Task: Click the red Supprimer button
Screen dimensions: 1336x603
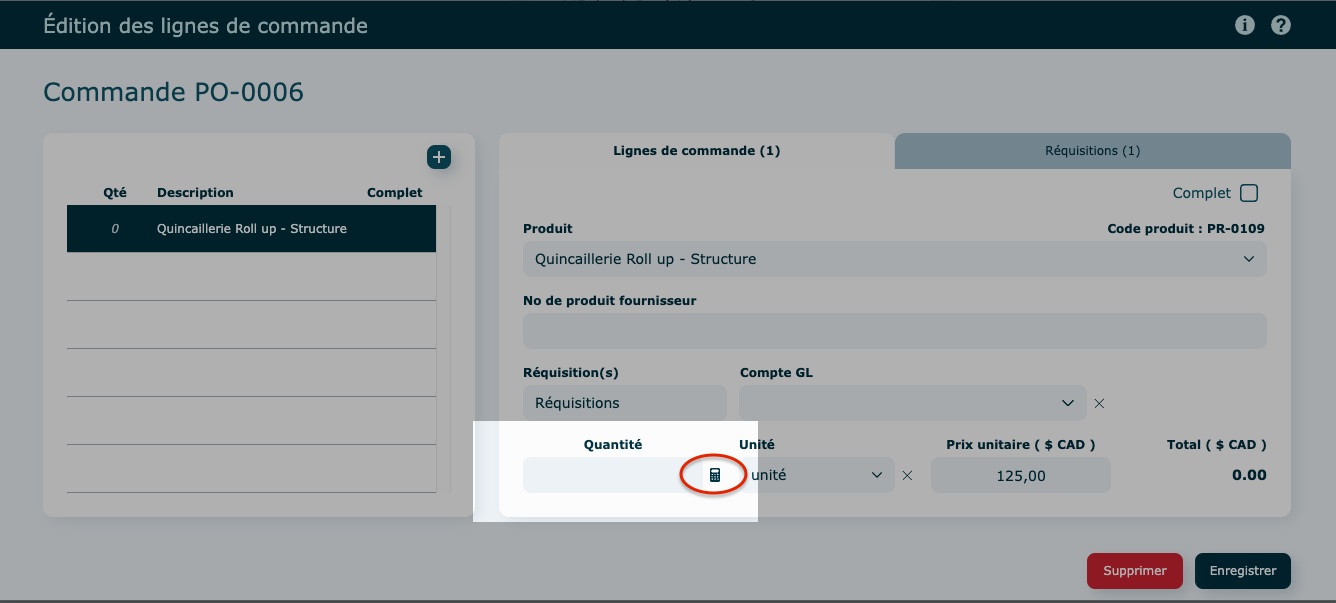Action: tap(1134, 571)
